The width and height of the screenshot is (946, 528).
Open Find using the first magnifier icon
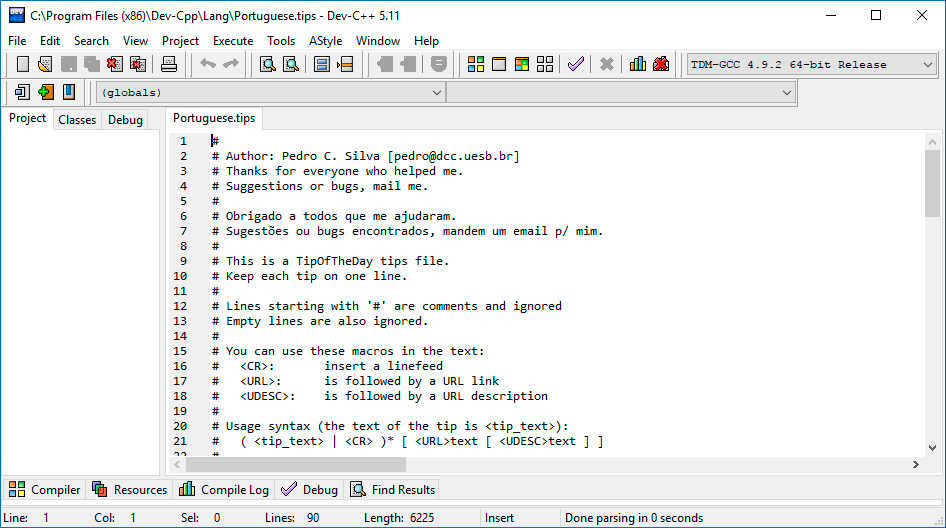267,64
